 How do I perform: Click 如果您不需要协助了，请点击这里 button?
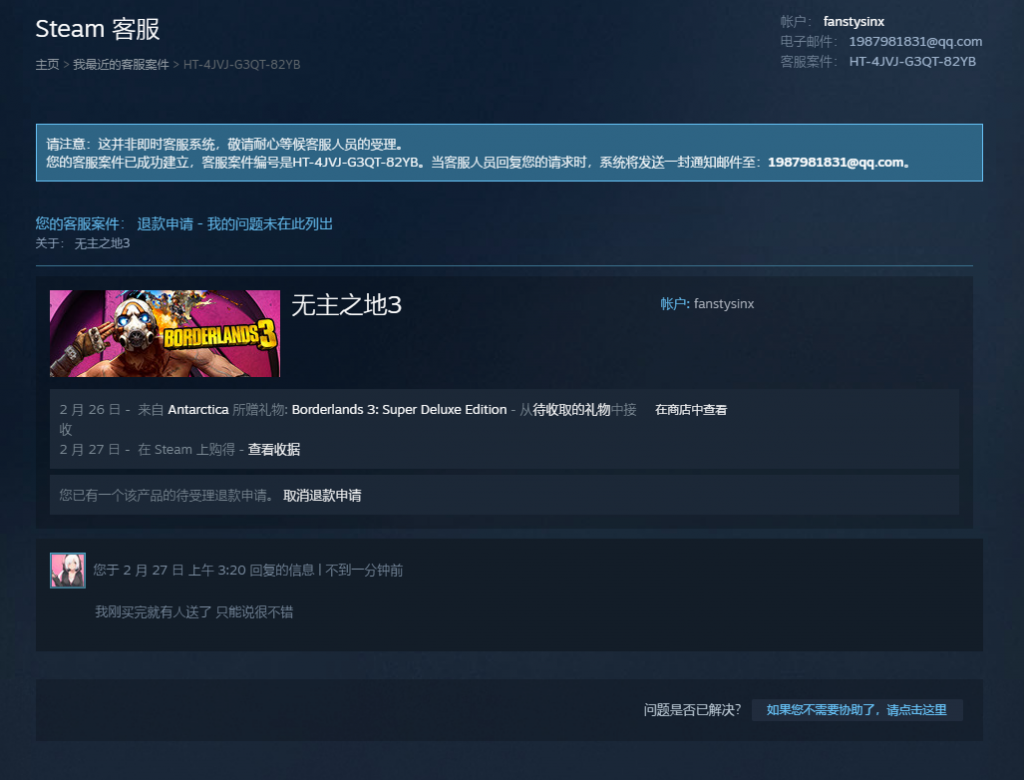tap(857, 710)
